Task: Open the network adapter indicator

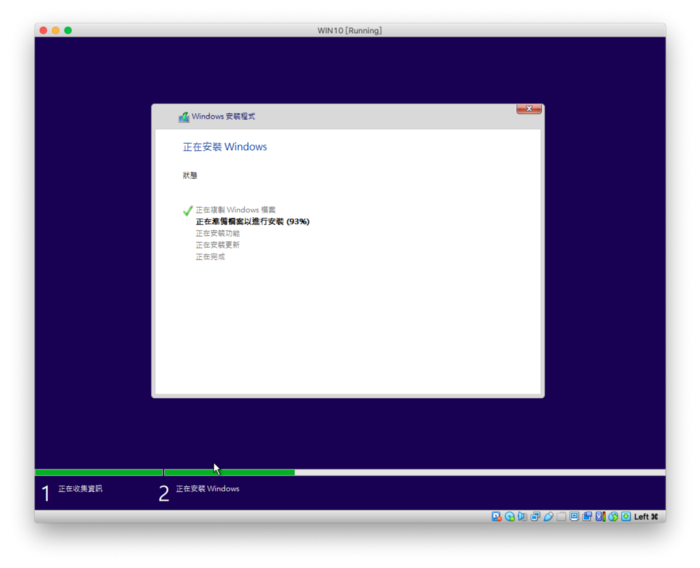Action: pos(535,516)
